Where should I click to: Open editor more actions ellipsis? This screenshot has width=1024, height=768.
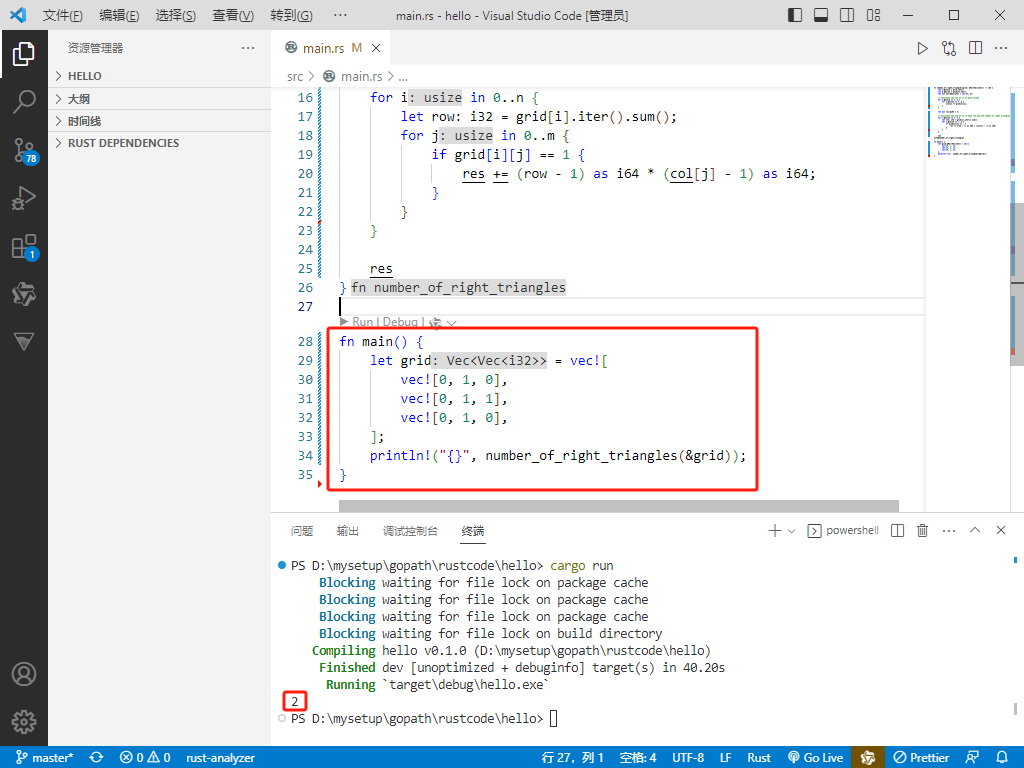click(1001, 48)
